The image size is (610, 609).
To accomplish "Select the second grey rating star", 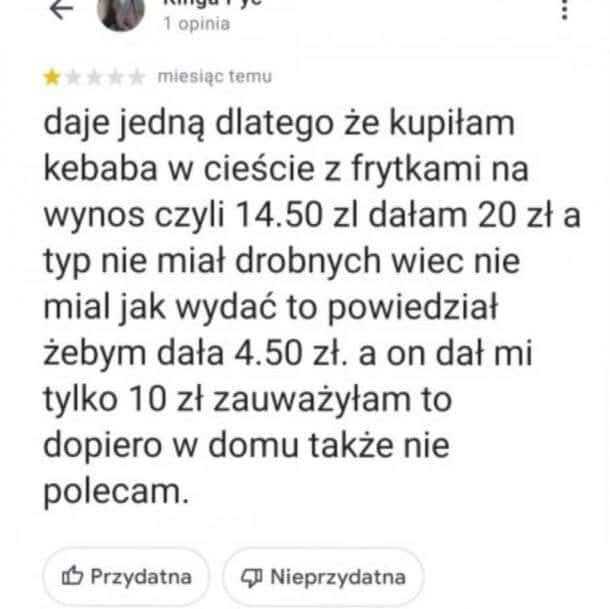I will point(73,77).
